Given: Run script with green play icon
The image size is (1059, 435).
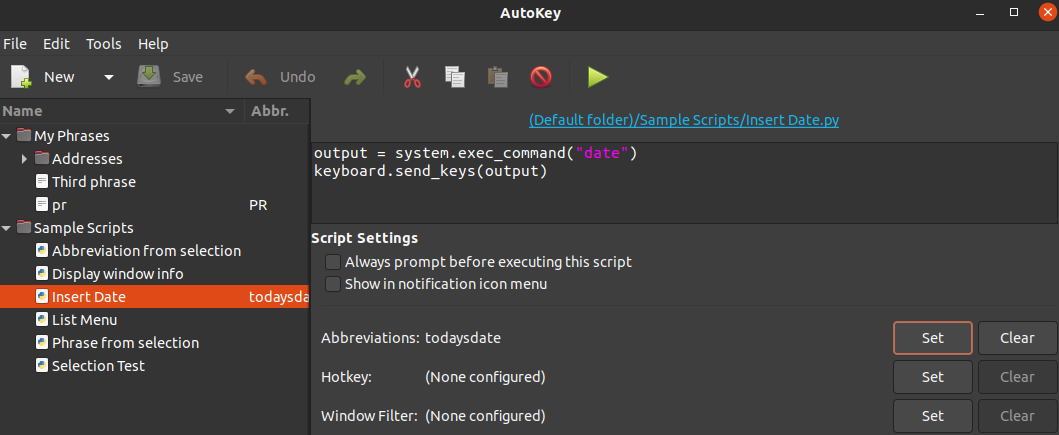Looking at the screenshot, I should [x=598, y=77].
